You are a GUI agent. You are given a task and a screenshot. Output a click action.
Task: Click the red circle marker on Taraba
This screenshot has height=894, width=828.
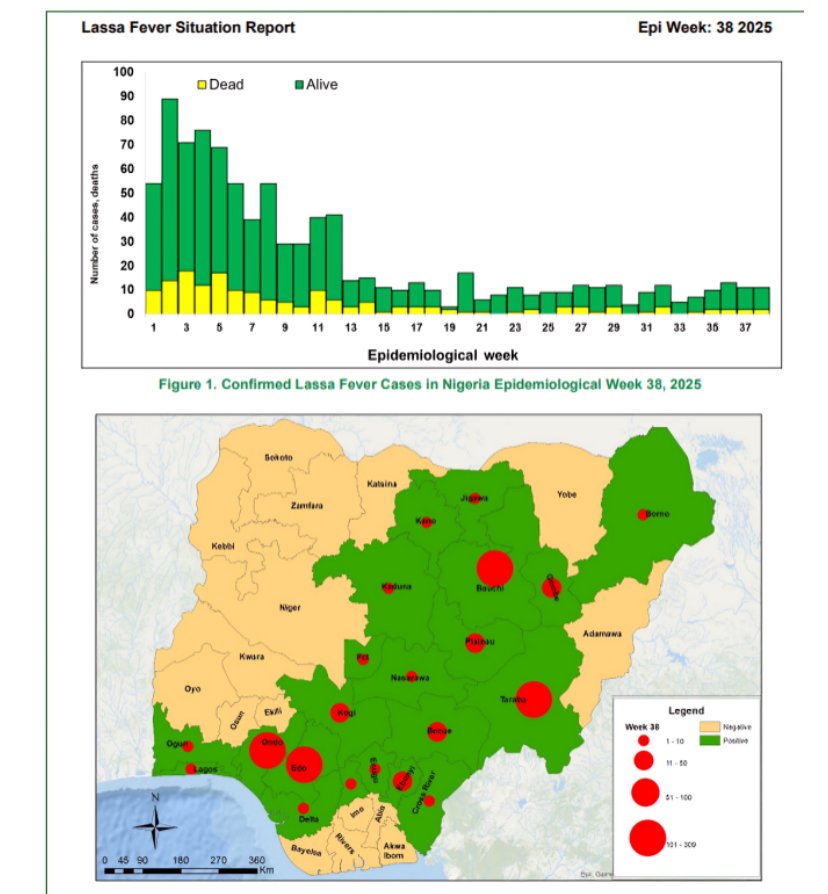pos(534,699)
